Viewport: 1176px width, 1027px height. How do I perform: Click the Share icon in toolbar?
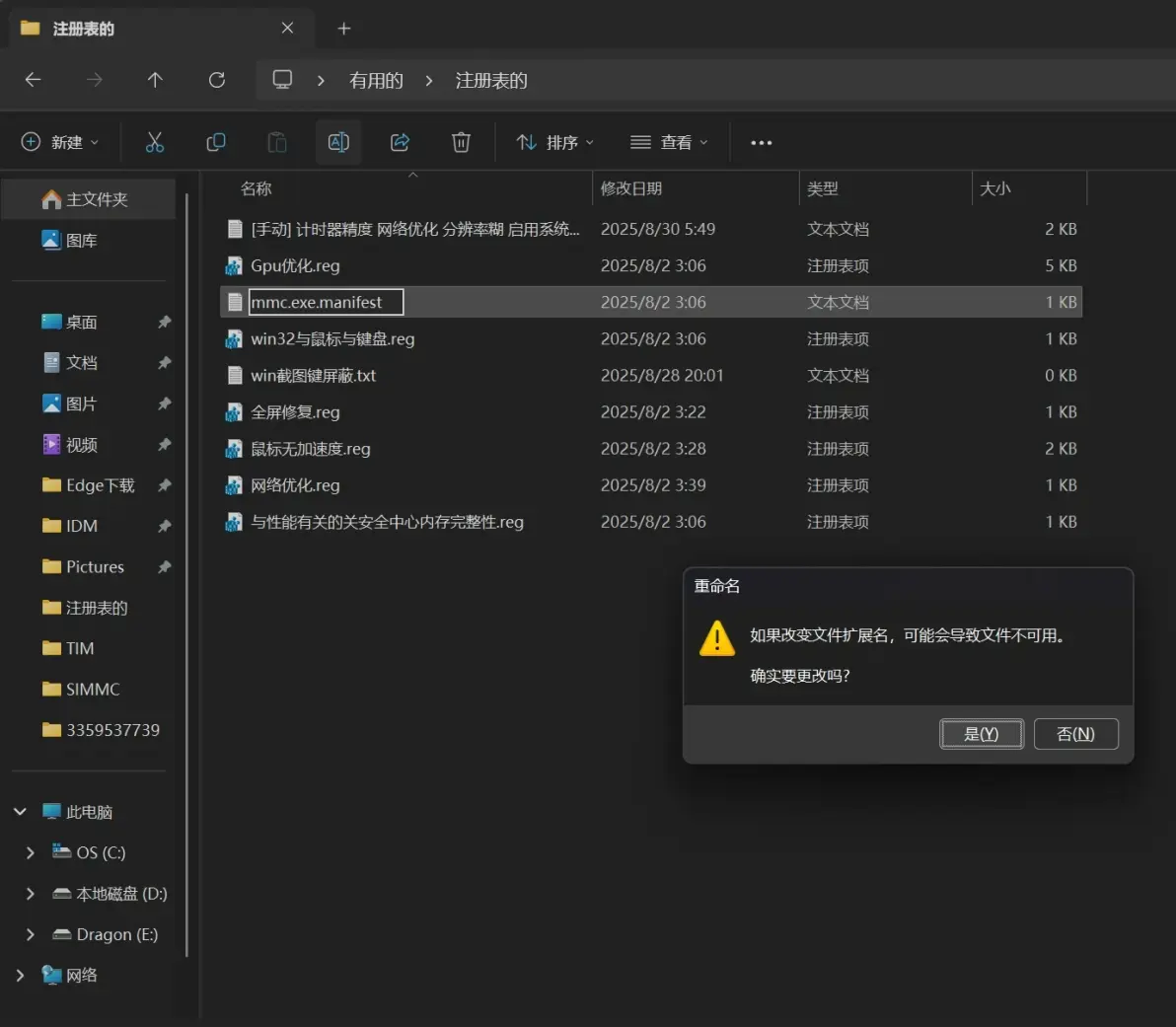coord(400,142)
